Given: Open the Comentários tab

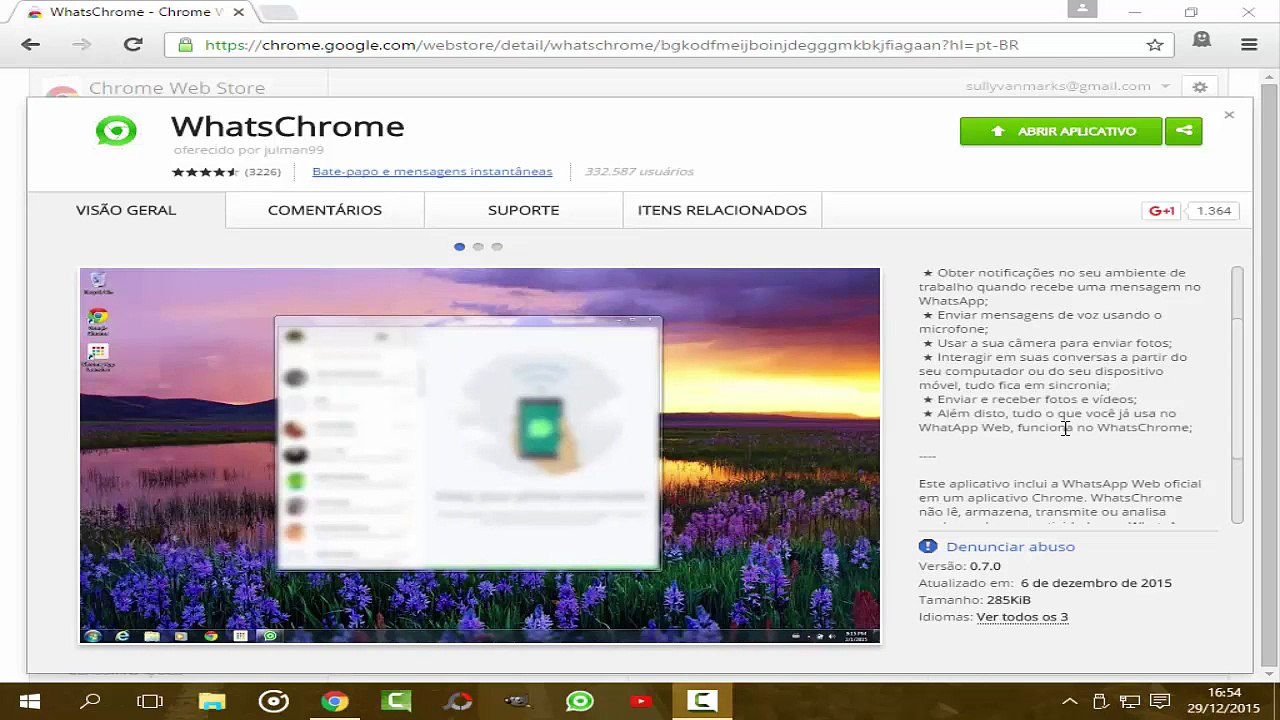Looking at the screenshot, I should (325, 210).
